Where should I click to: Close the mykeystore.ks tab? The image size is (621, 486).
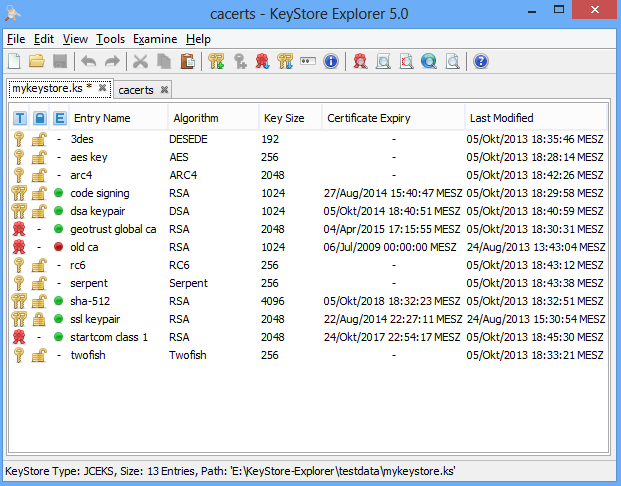pyautogui.click(x=102, y=88)
